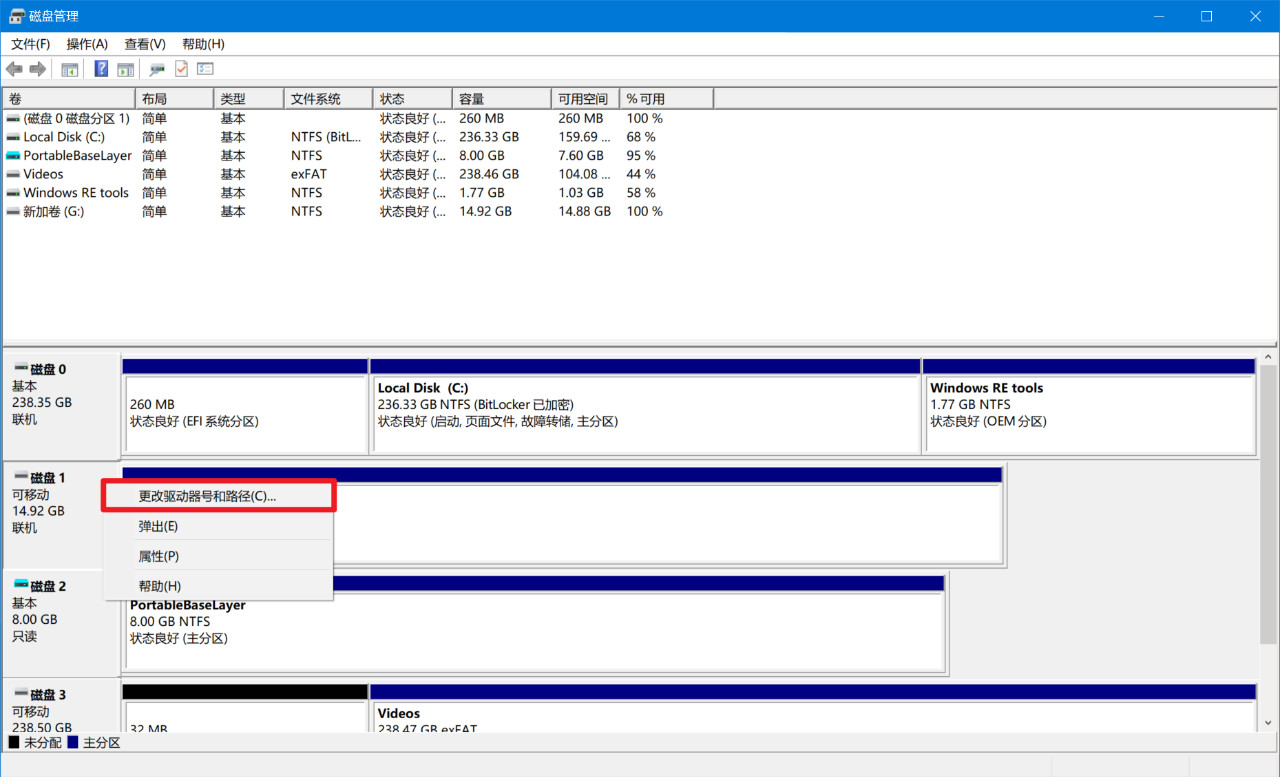Open the 操作(A) menu

tap(87, 44)
